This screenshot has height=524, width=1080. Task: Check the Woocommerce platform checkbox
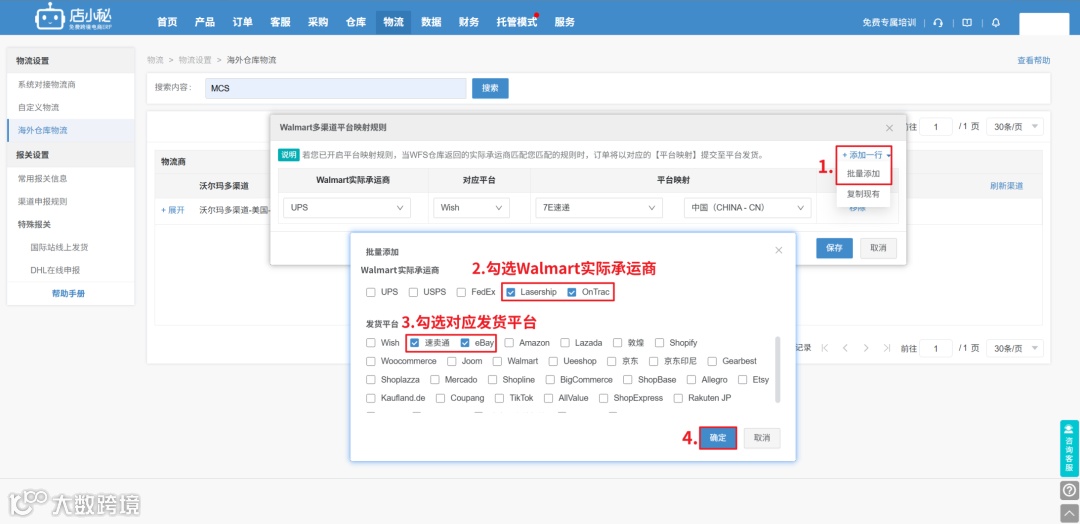pyautogui.click(x=371, y=361)
